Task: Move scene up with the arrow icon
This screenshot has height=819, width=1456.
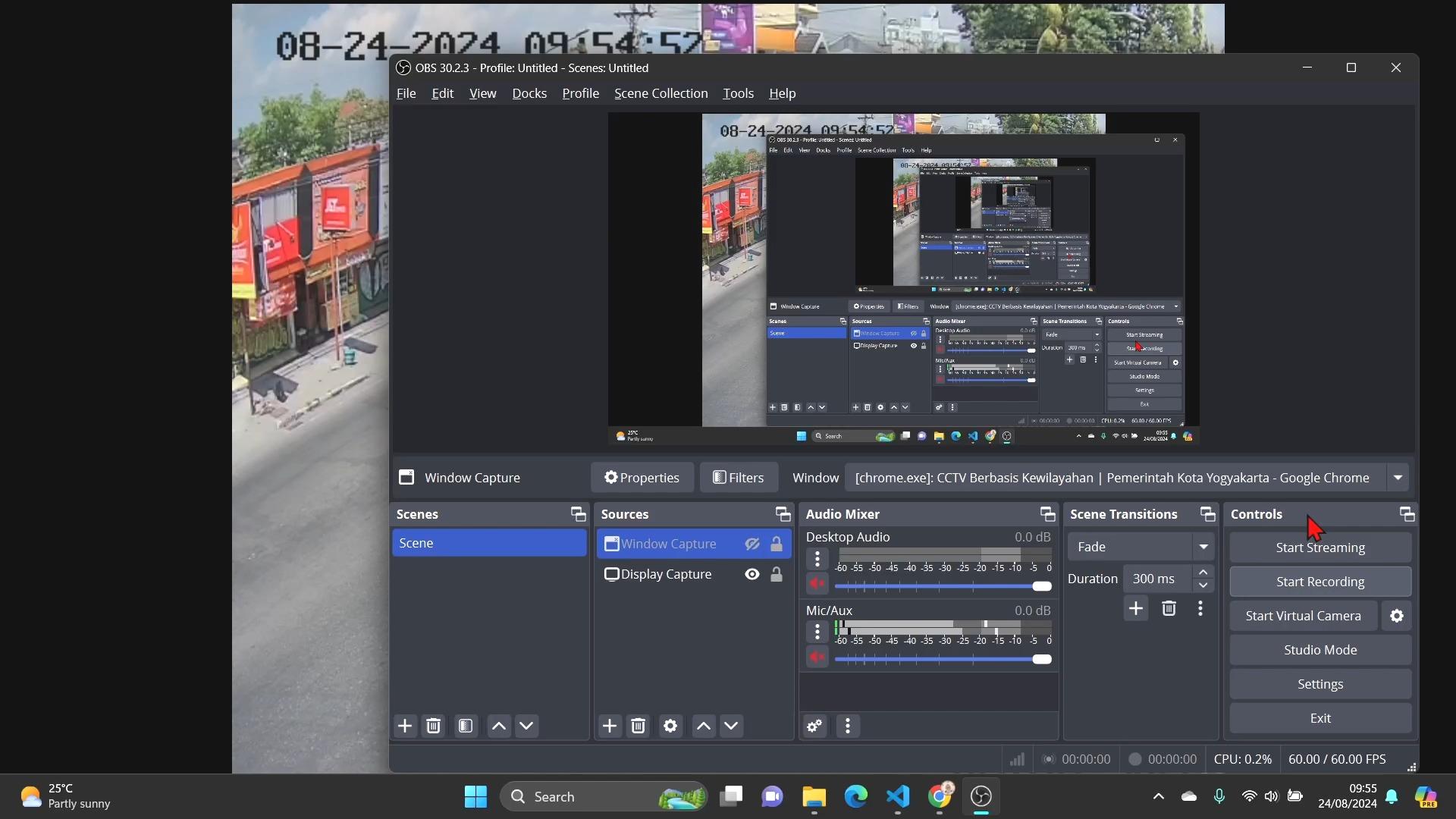Action: pos(499,726)
